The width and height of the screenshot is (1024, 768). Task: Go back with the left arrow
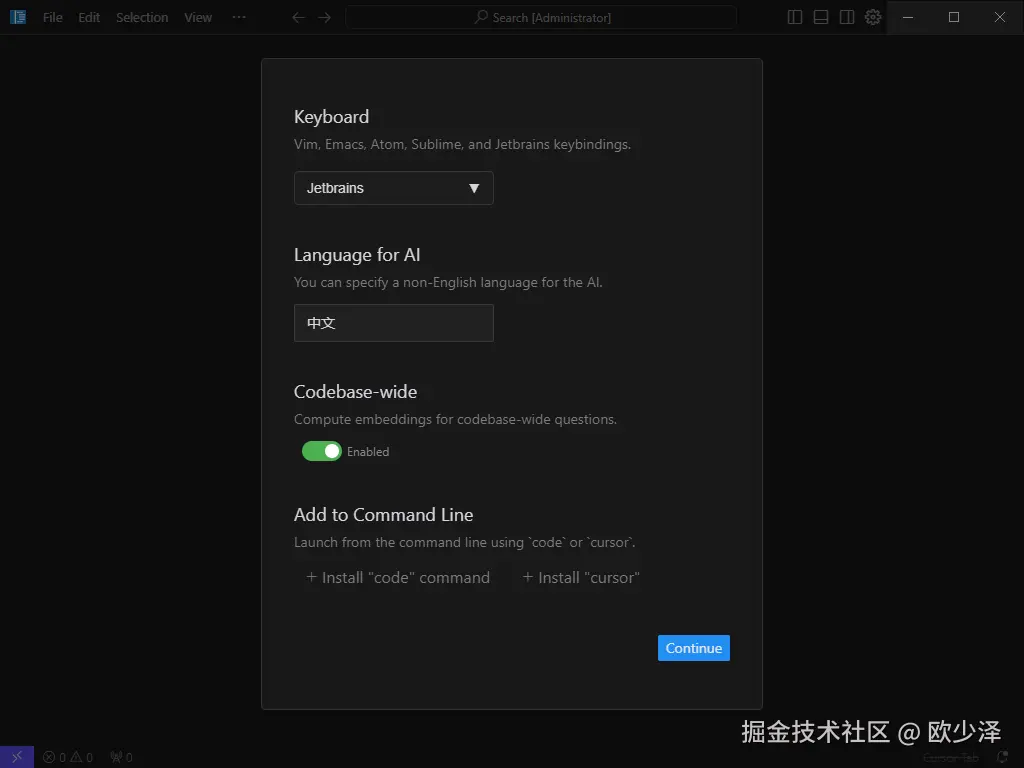coord(298,17)
